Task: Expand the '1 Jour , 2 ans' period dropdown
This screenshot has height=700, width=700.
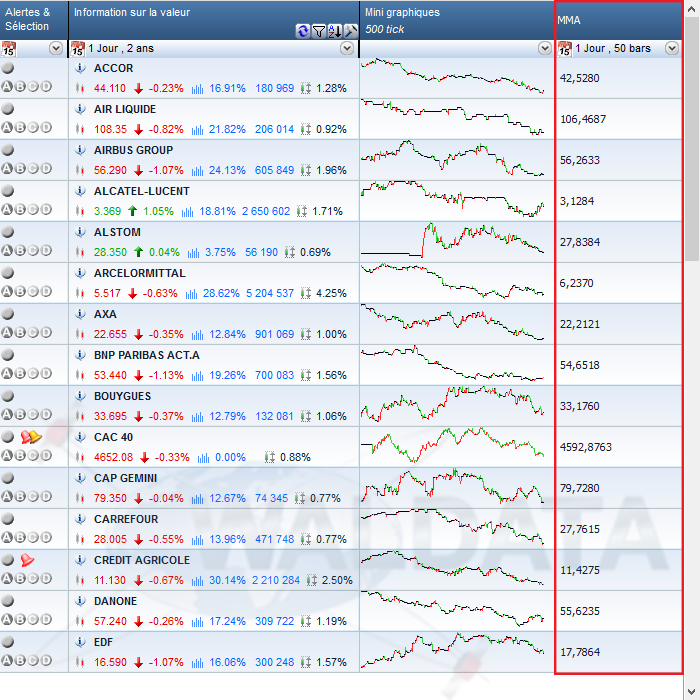Action: [x=347, y=48]
